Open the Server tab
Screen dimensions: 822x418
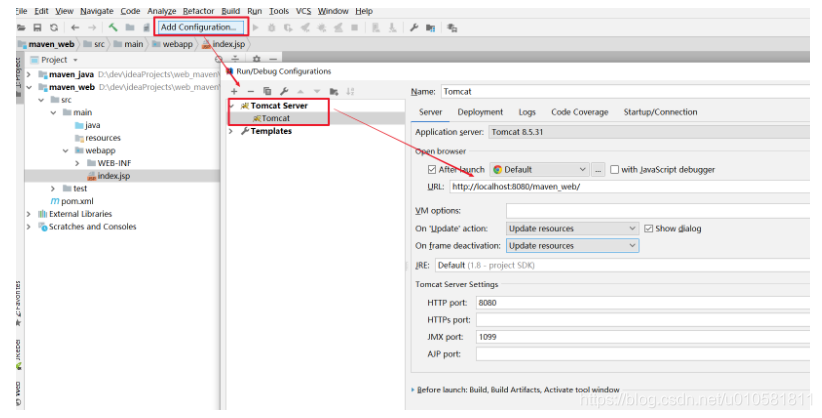coord(430,112)
